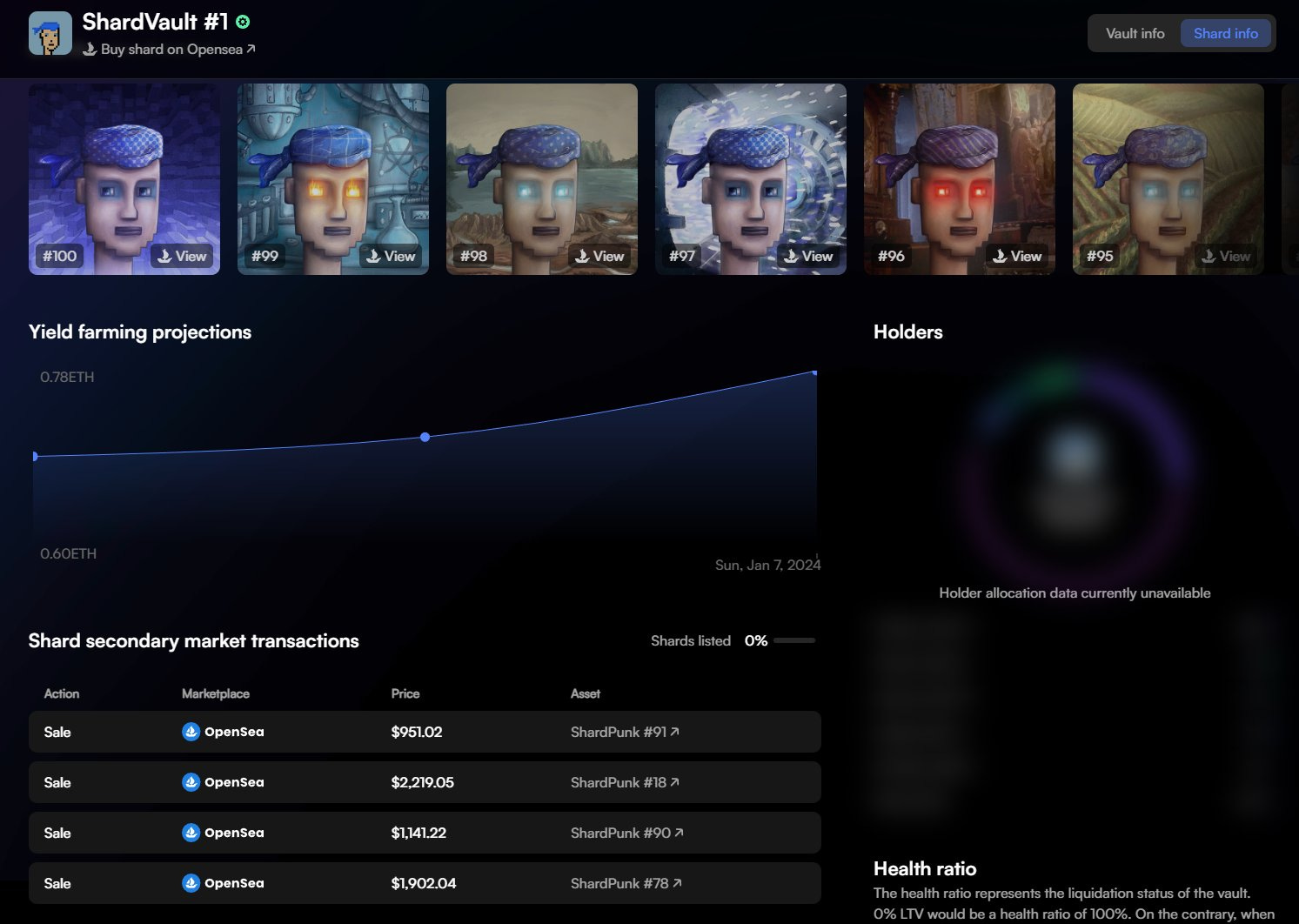Click the Yield farming projections heading

(140, 331)
